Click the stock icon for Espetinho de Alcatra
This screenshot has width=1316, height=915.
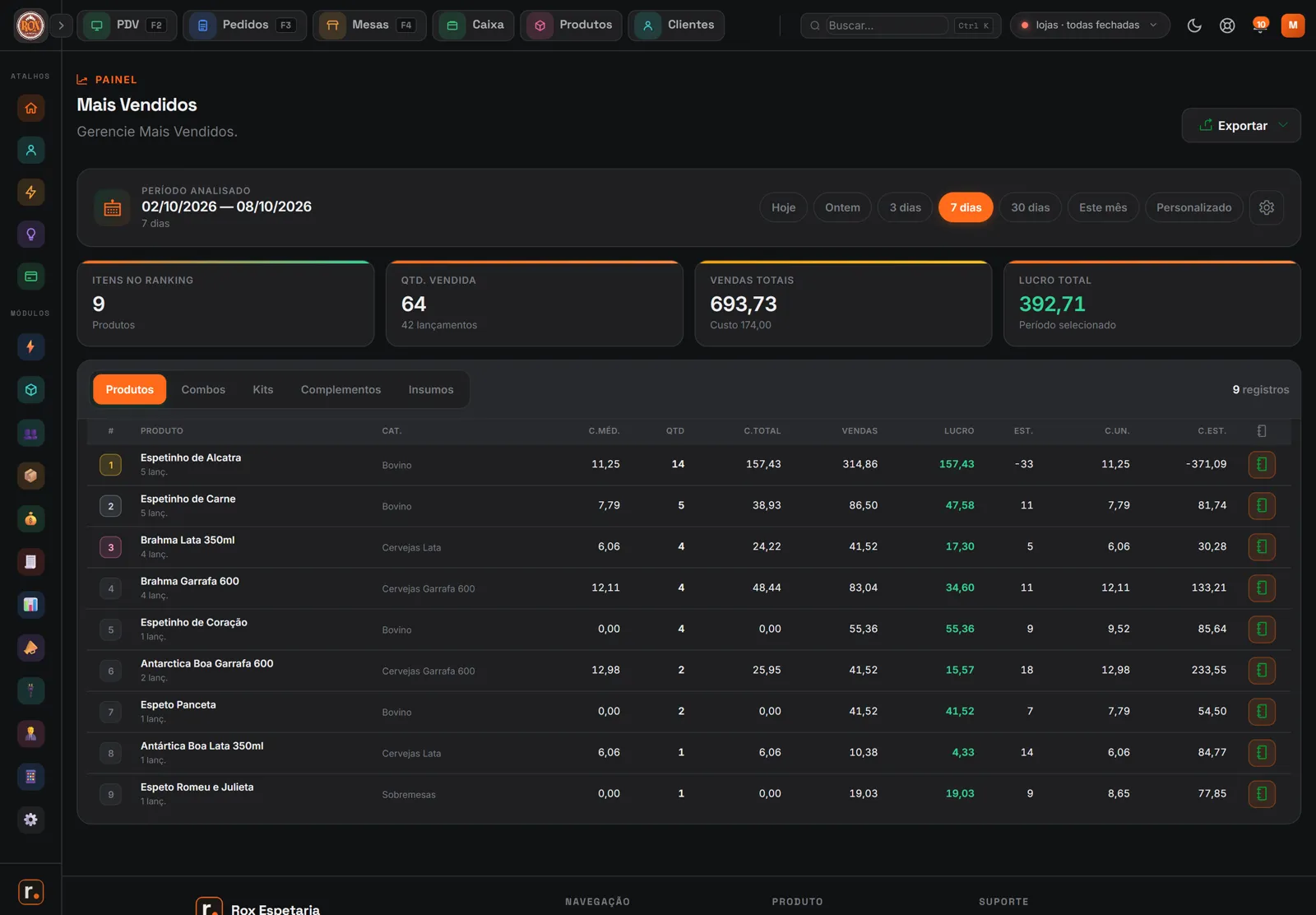(1262, 465)
